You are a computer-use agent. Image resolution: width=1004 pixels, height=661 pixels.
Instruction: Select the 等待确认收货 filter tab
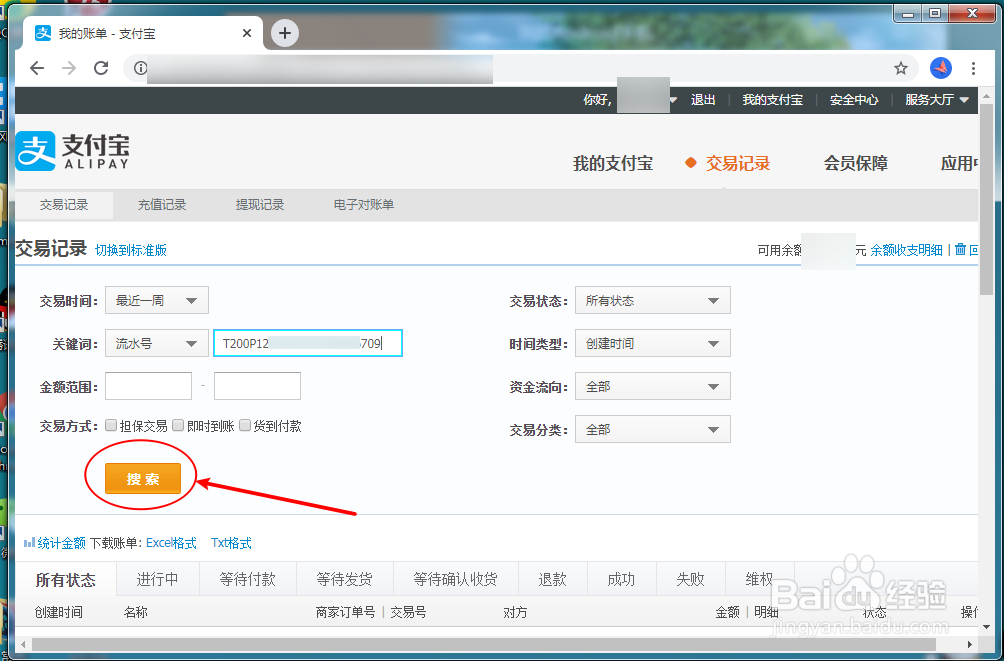(455, 580)
